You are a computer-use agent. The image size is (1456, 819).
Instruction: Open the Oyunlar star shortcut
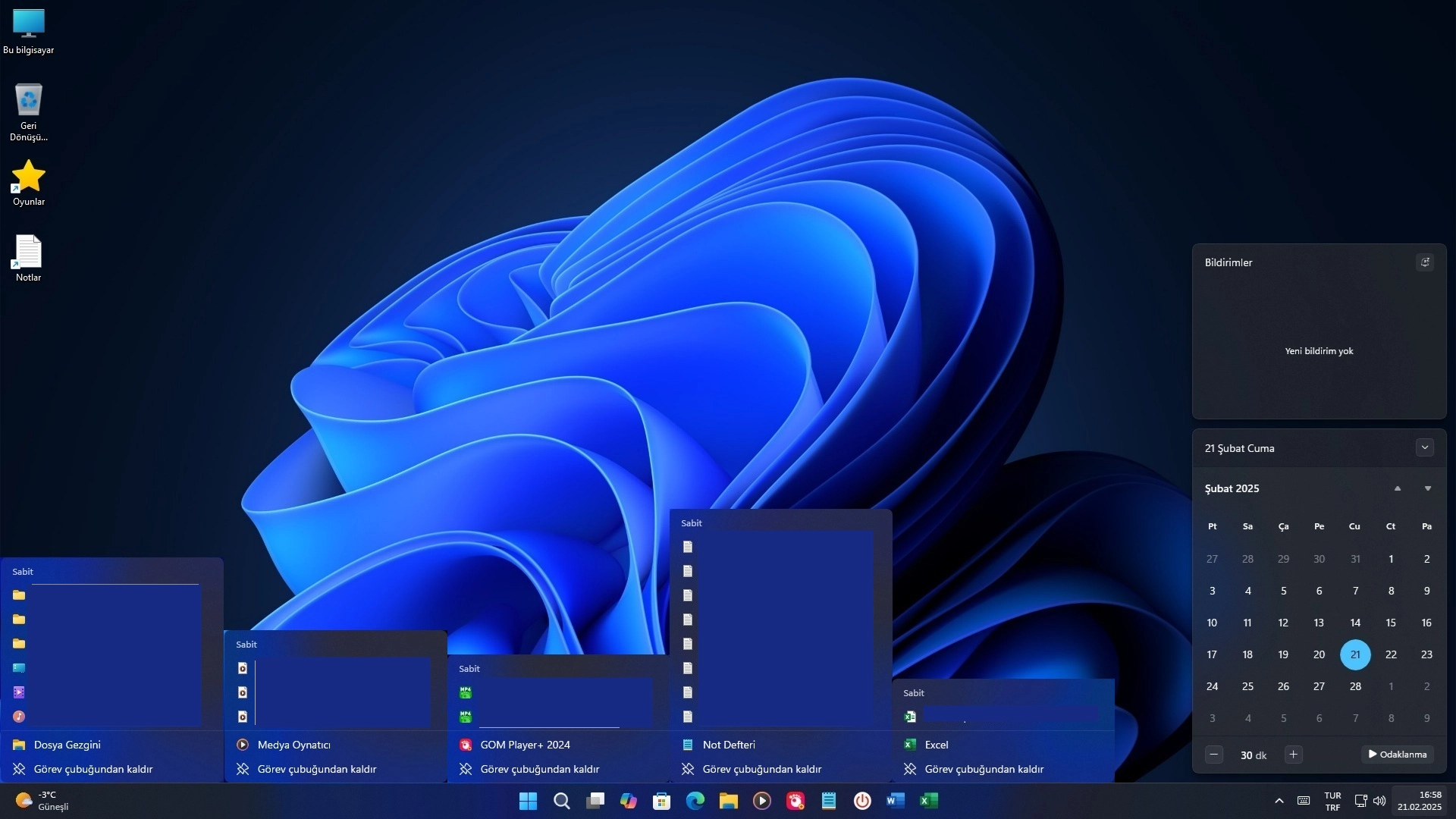29,183
